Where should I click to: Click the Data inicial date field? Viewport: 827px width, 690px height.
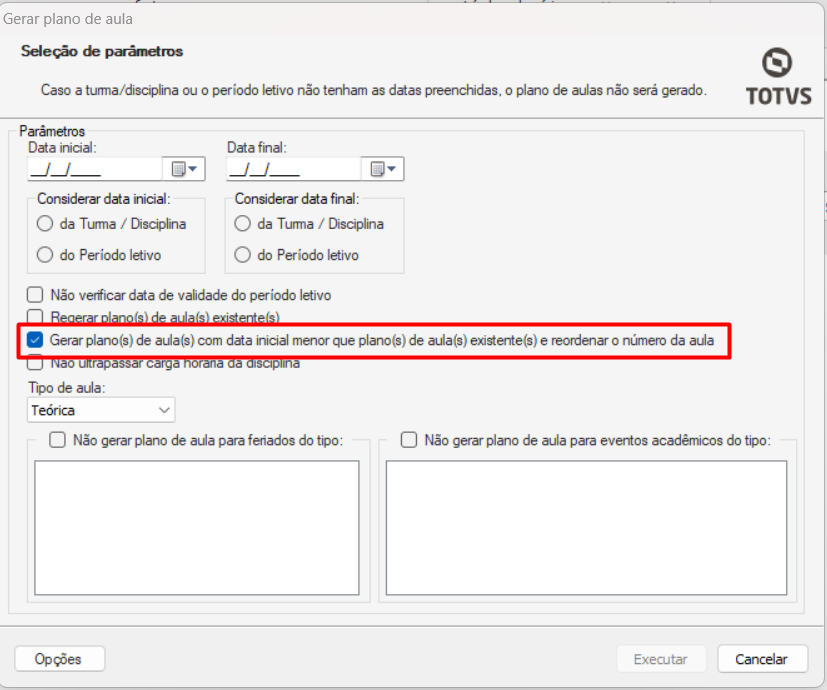pos(94,169)
